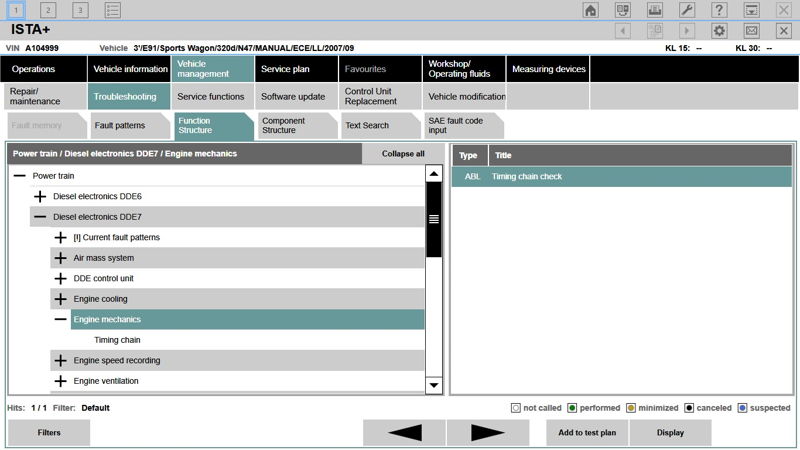Switch to session slot 2
The width and height of the screenshot is (800, 450).
coord(49,10)
